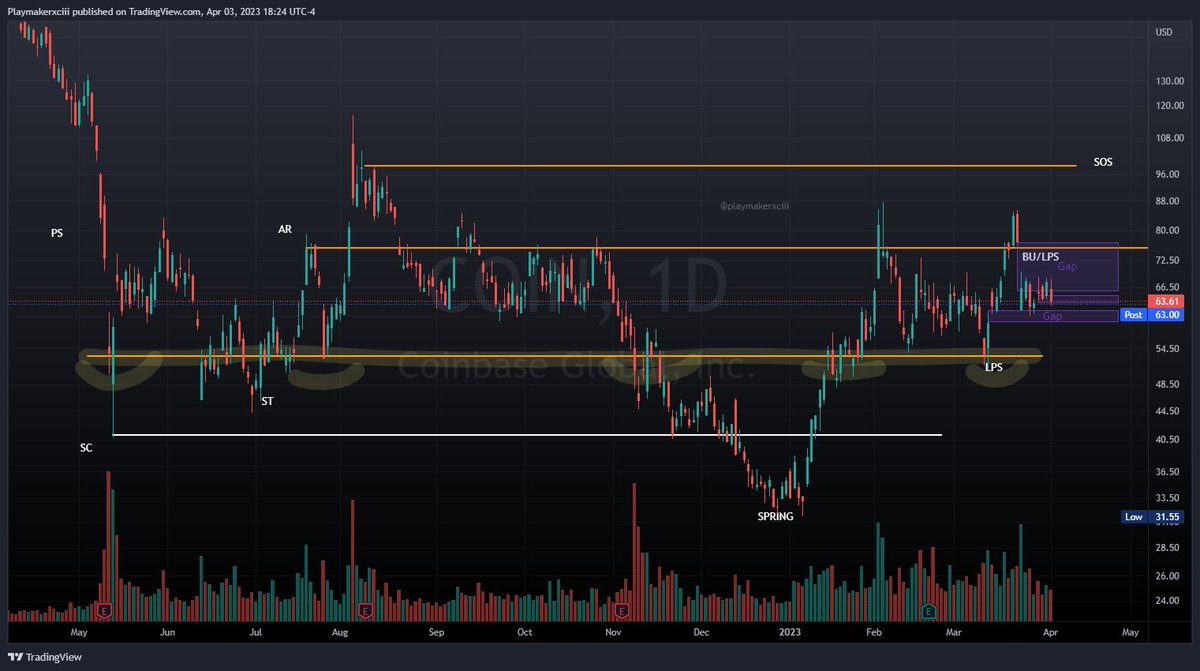Click the earnings marker near August

[366, 610]
